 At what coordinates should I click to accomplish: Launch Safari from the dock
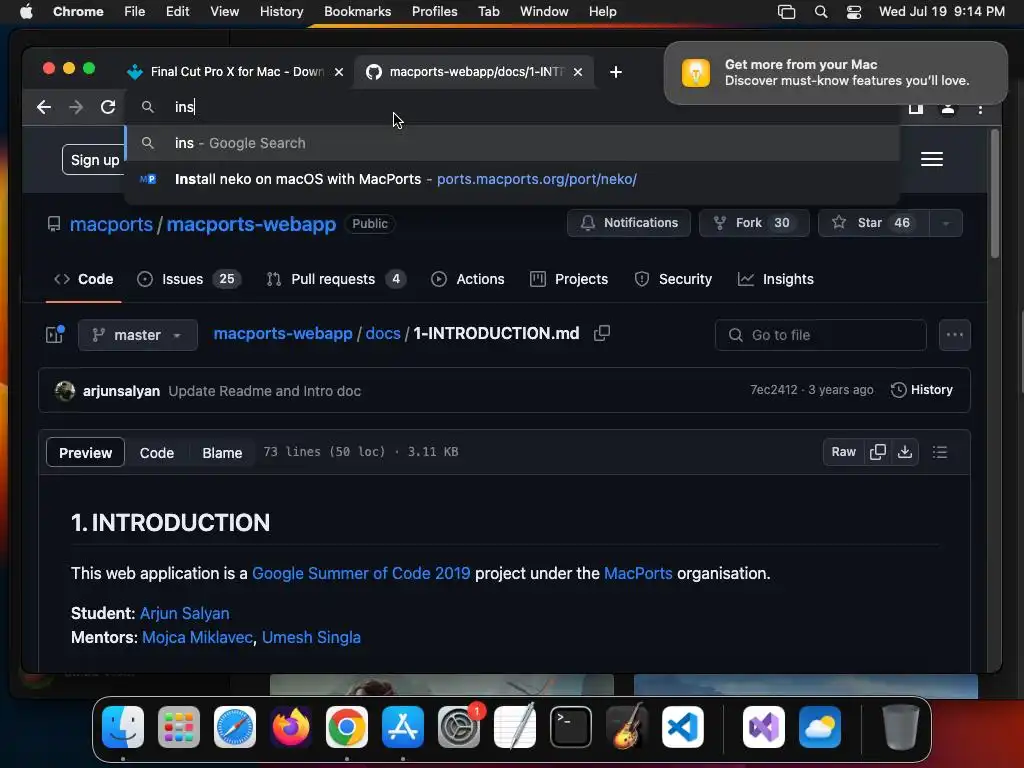click(x=235, y=727)
